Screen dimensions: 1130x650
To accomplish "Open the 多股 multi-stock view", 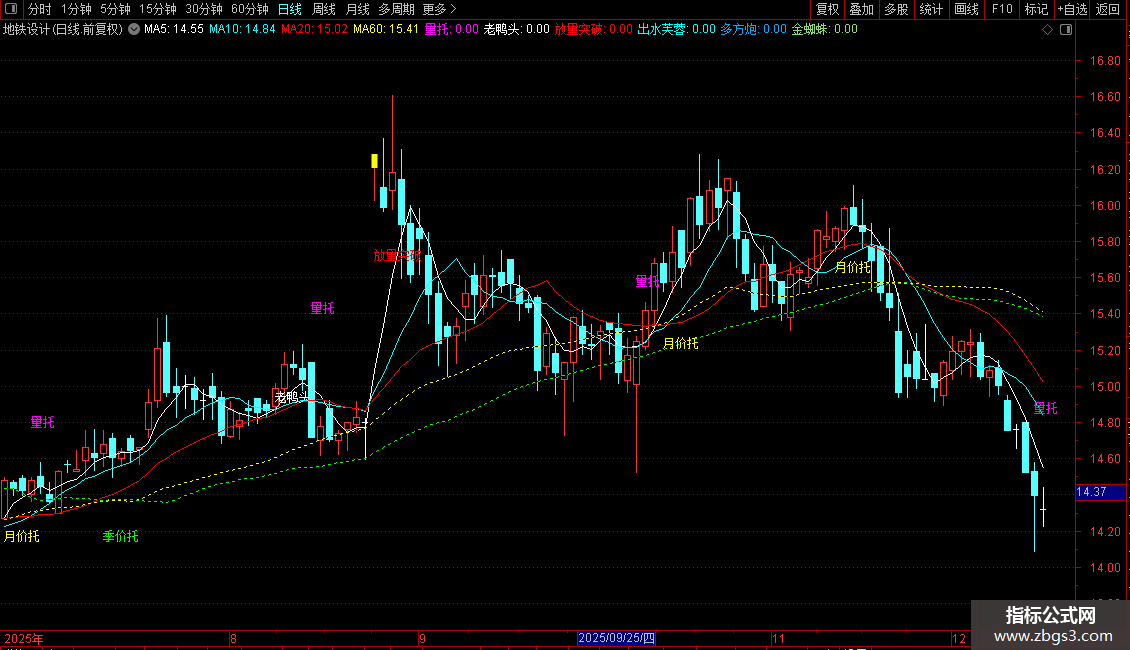I will (x=896, y=9).
